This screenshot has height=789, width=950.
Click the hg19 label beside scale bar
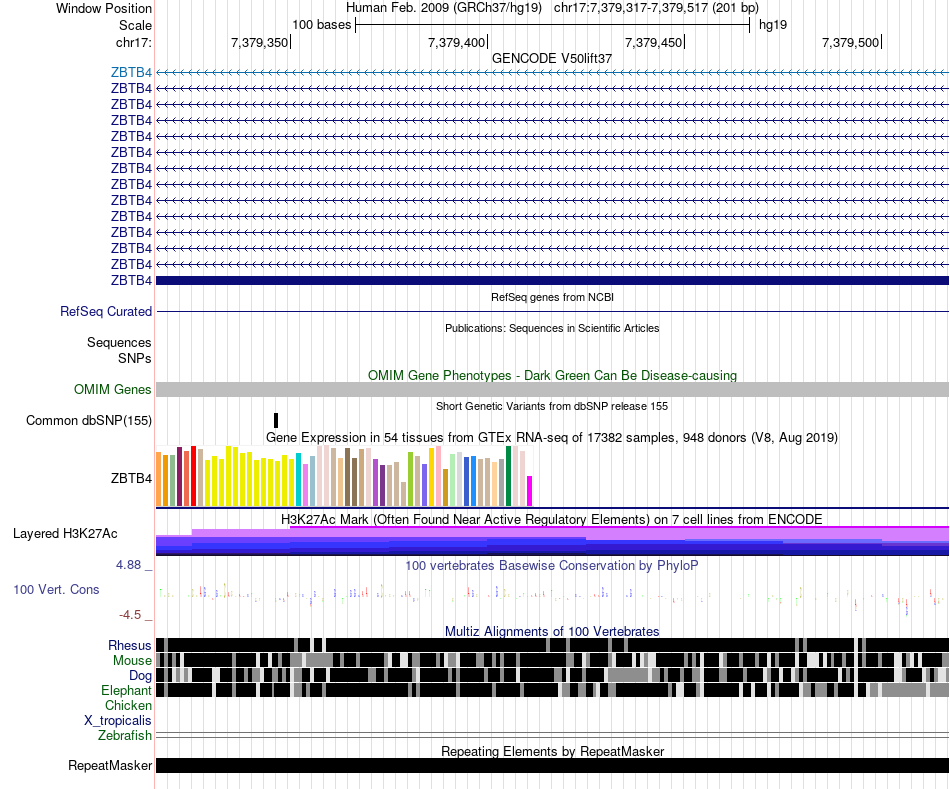click(773, 25)
